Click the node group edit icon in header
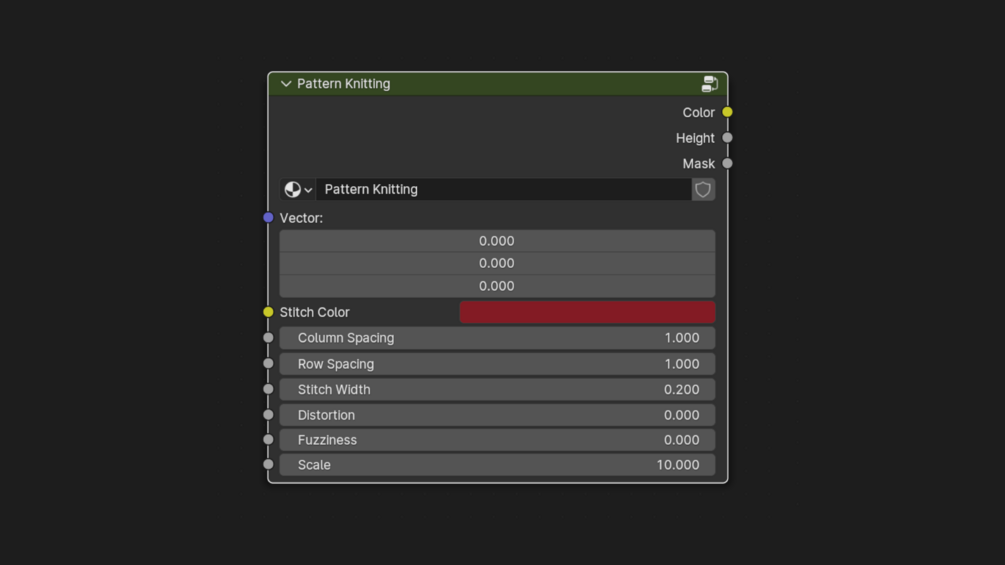 (x=710, y=84)
